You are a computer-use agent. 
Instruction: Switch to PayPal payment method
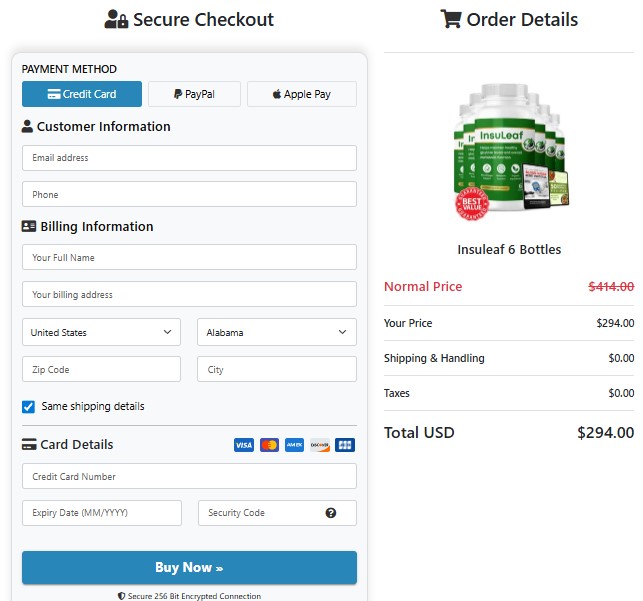click(x=194, y=94)
